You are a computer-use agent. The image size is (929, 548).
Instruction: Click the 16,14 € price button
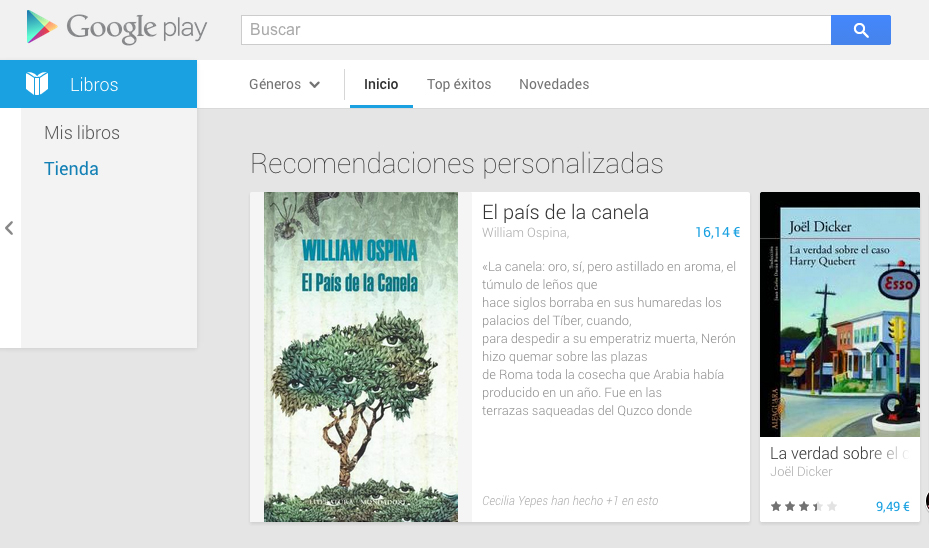coord(717,232)
